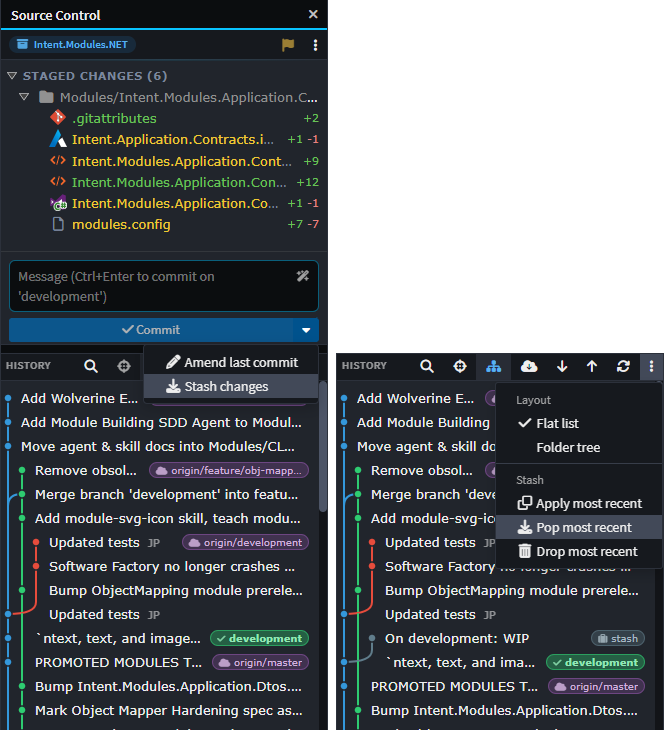Viewport: 664px width, 730px height.
Task: Open the Intent.Modules.NET repository selector
Action: click(72, 44)
